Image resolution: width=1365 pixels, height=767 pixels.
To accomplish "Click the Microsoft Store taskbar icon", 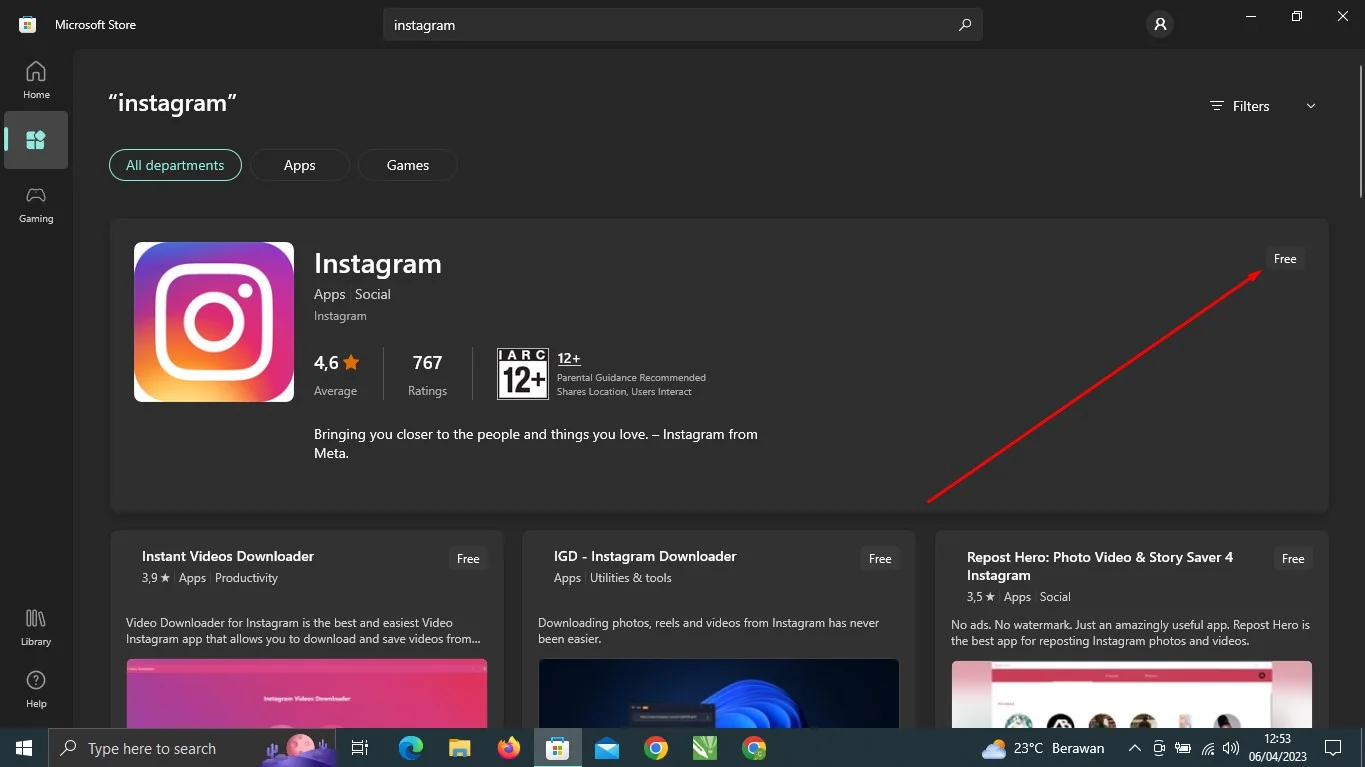I will click(558, 748).
